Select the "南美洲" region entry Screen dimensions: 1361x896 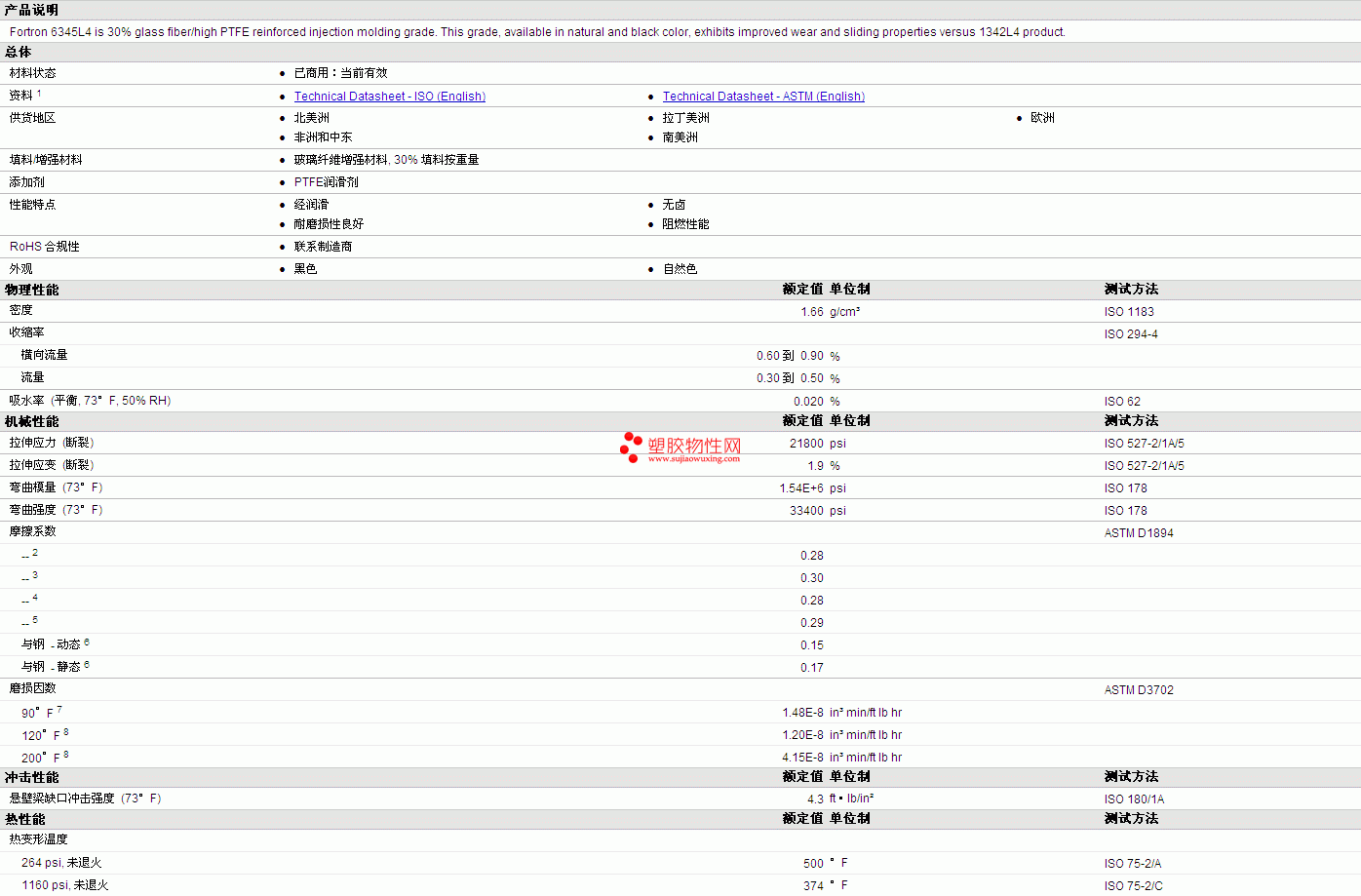[x=680, y=137]
